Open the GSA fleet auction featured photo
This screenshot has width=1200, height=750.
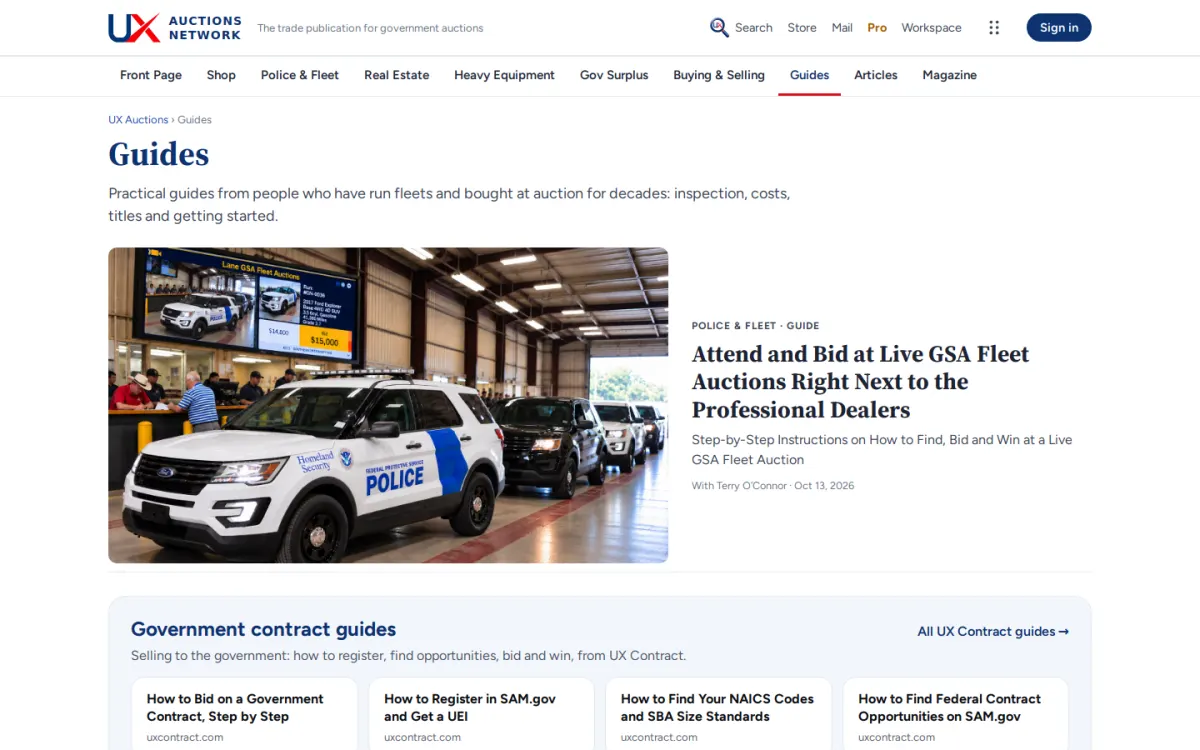coord(388,405)
